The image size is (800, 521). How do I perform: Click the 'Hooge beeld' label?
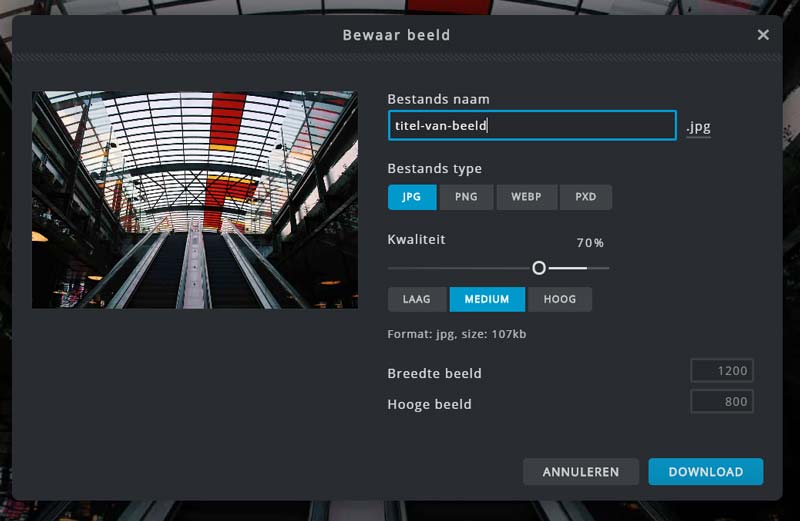click(429, 405)
